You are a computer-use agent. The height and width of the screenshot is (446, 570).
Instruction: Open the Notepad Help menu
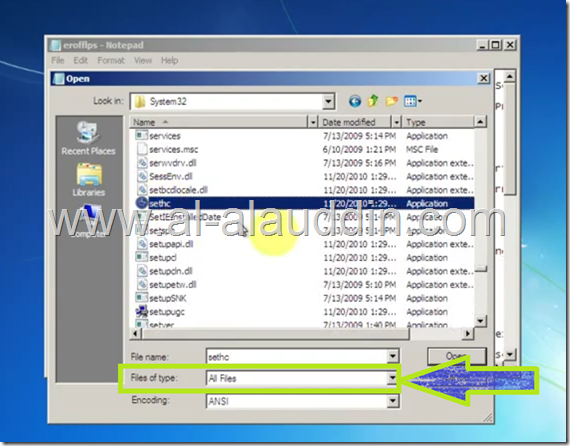(x=169, y=60)
